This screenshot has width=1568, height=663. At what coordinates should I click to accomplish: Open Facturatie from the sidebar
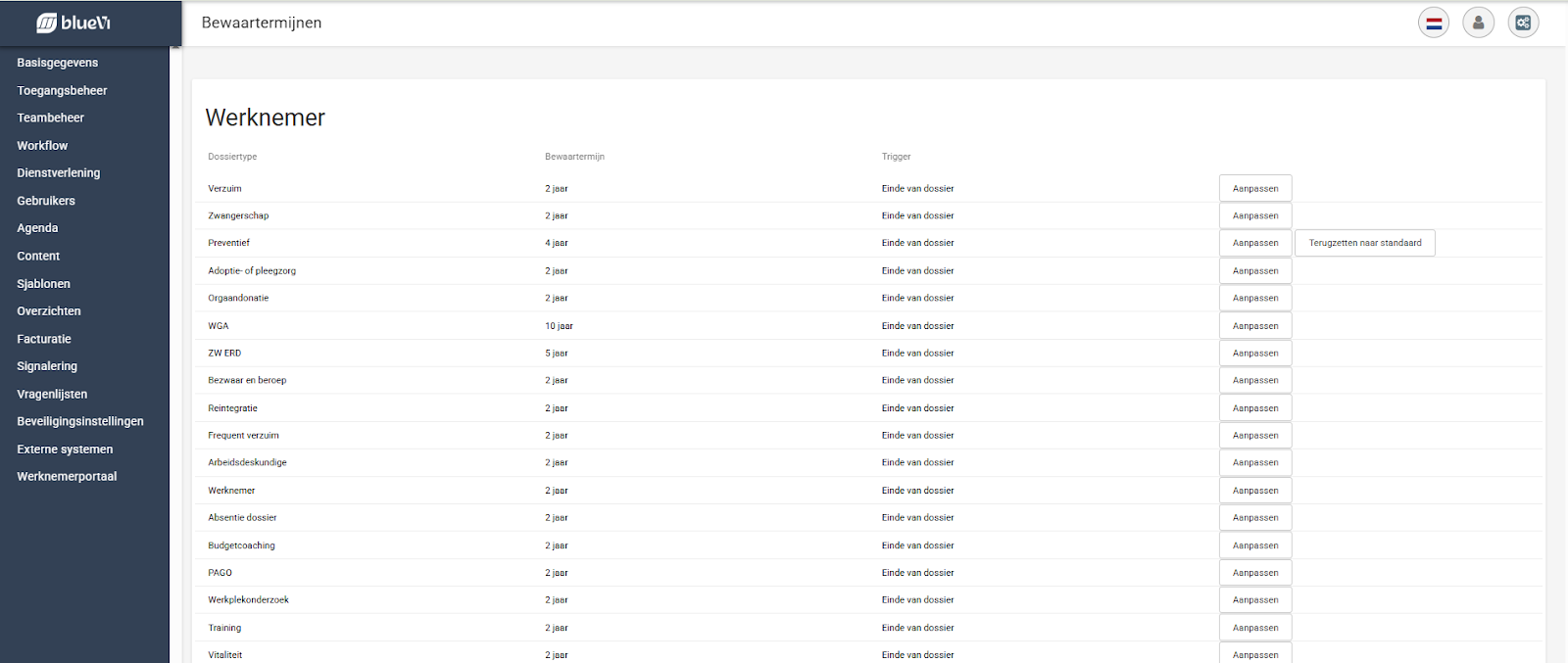click(x=44, y=339)
